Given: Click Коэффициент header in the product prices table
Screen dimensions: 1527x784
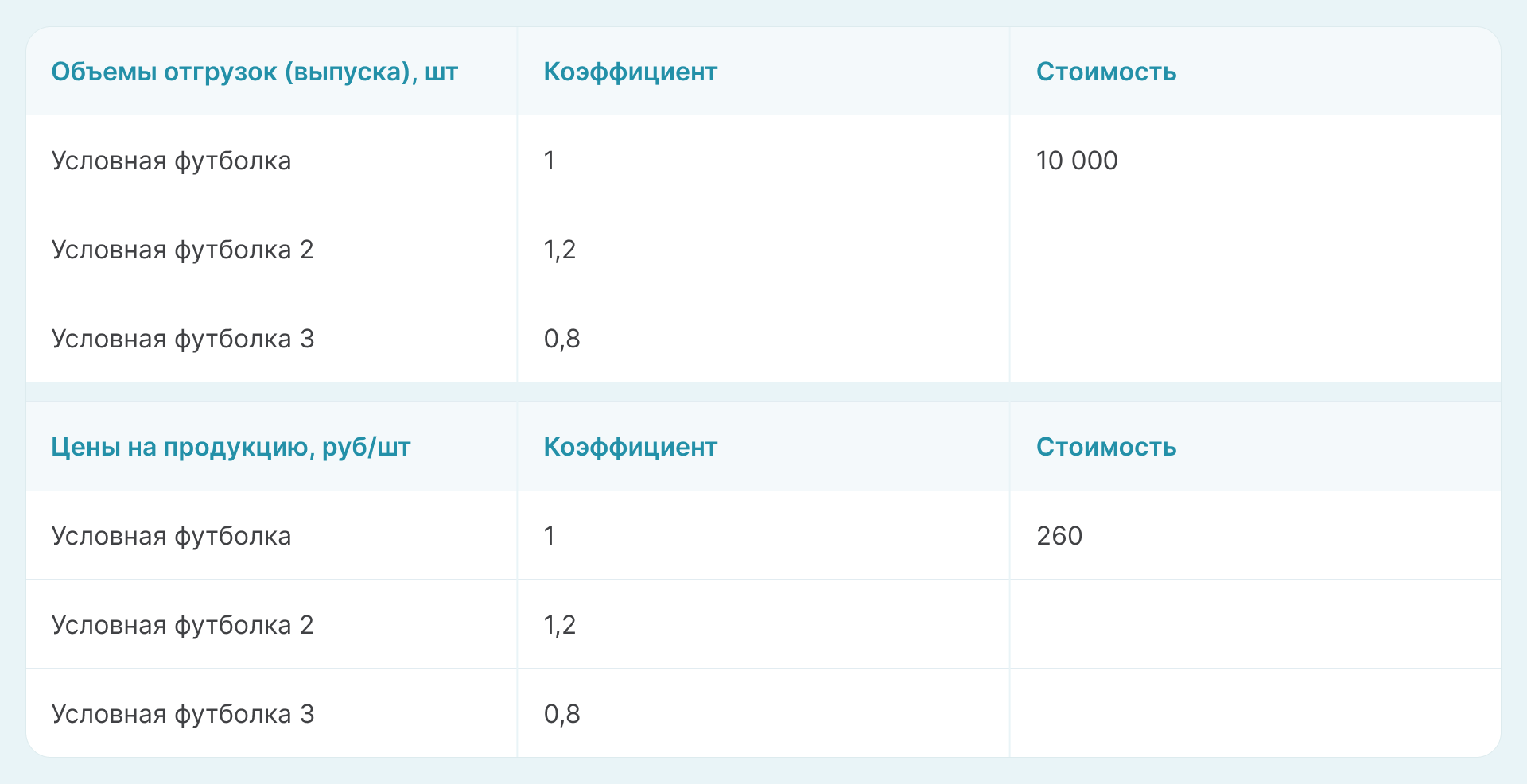Looking at the screenshot, I should [x=630, y=448].
